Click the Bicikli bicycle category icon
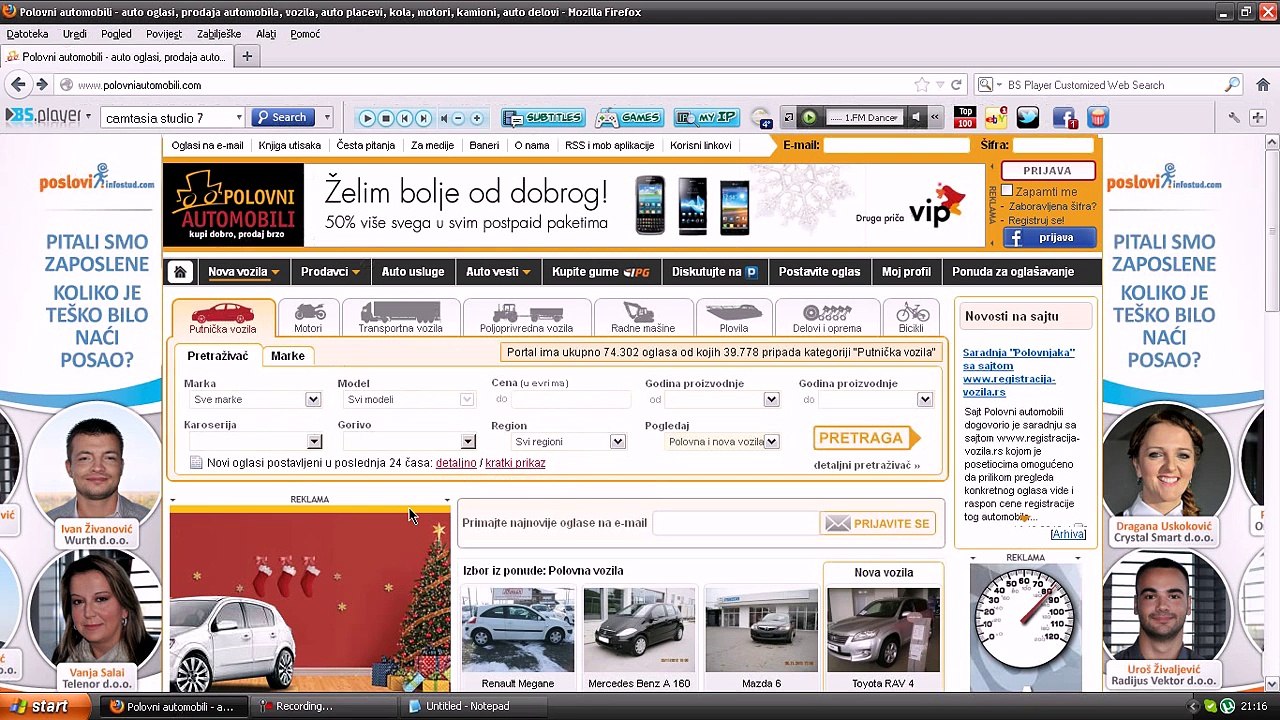 (x=911, y=317)
